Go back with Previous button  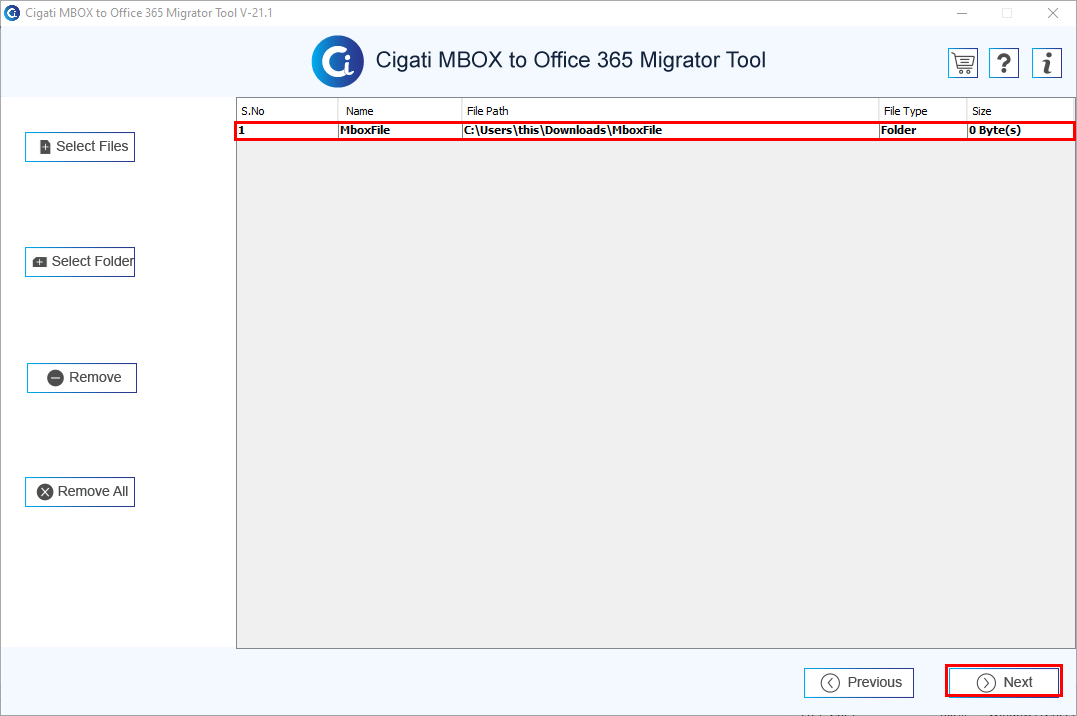click(x=859, y=682)
